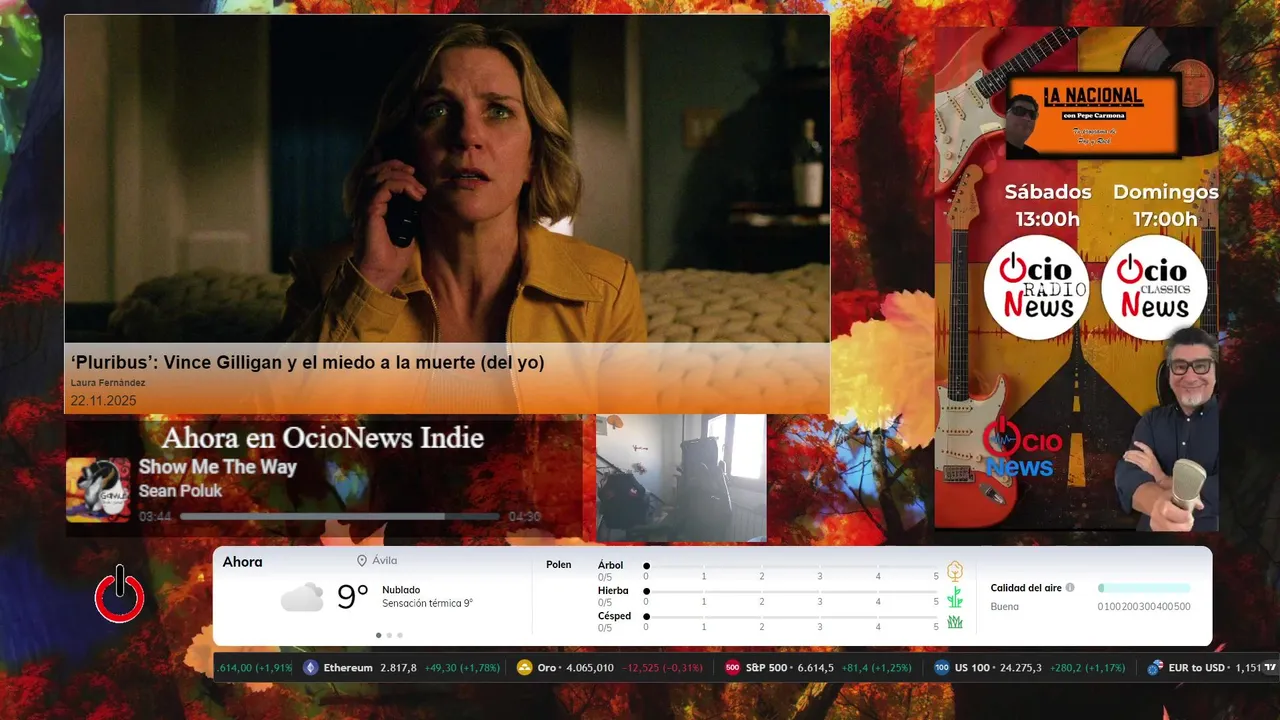Open the Ethereum 2.817,8 ticker entry
Viewport: 1280px width, 720px height.
[403, 667]
